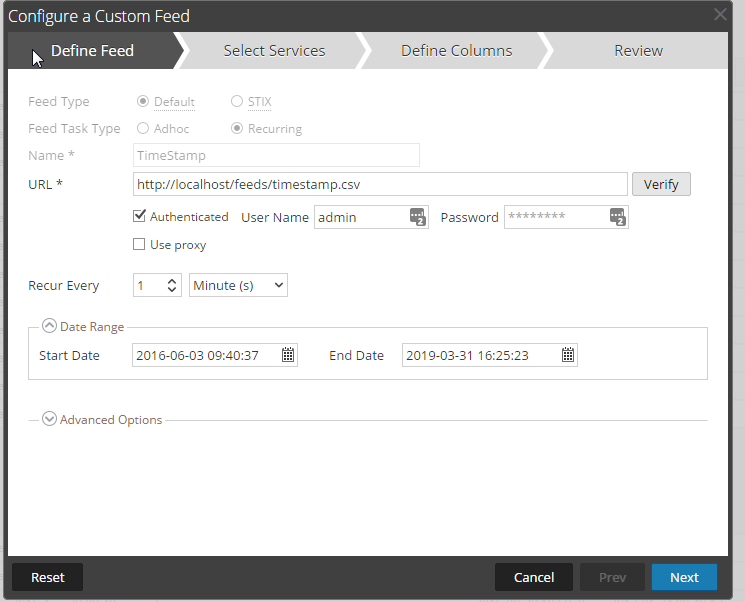745x602 pixels.
Task: Expand the Advanced Options section
Action: (49, 420)
